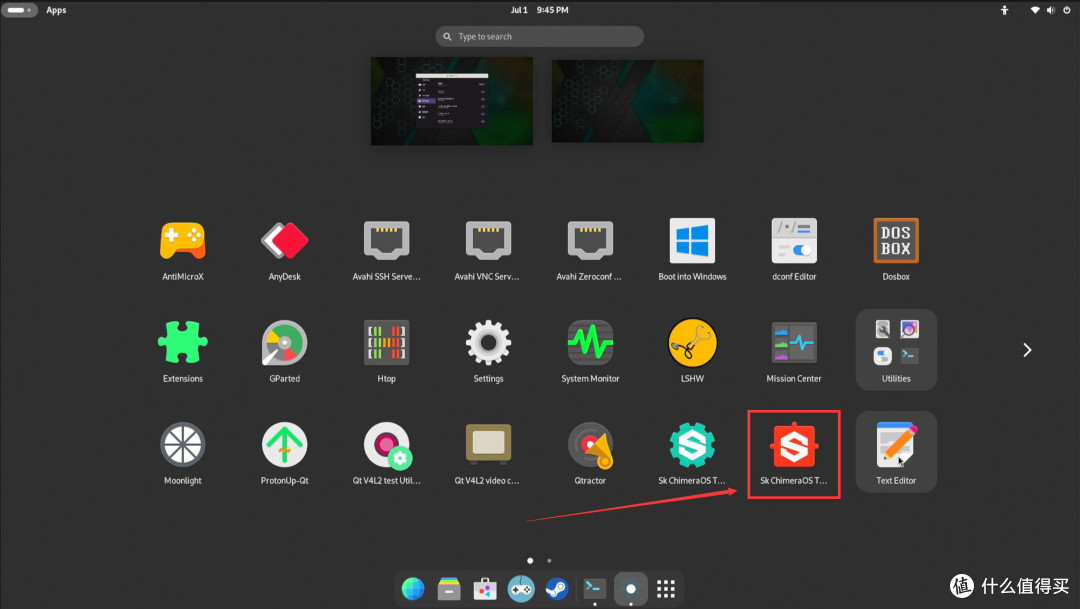Screen dimensions: 1080x609
Task: Open clock and calendar menu
Action: (x=539, y=10)
